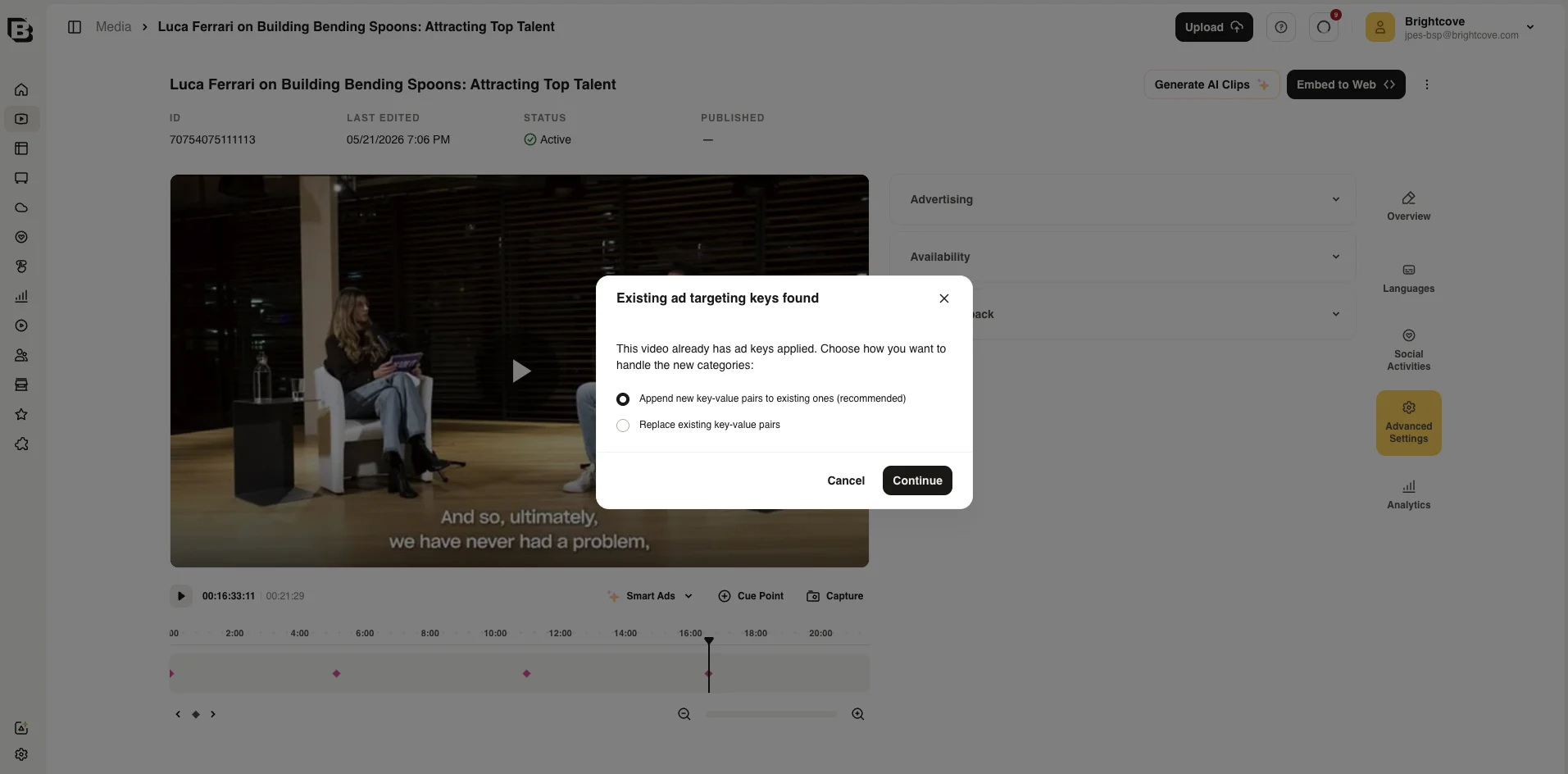Go to next cue point arrow
The width and height of the screenshot is (1568, 774).
213,714
